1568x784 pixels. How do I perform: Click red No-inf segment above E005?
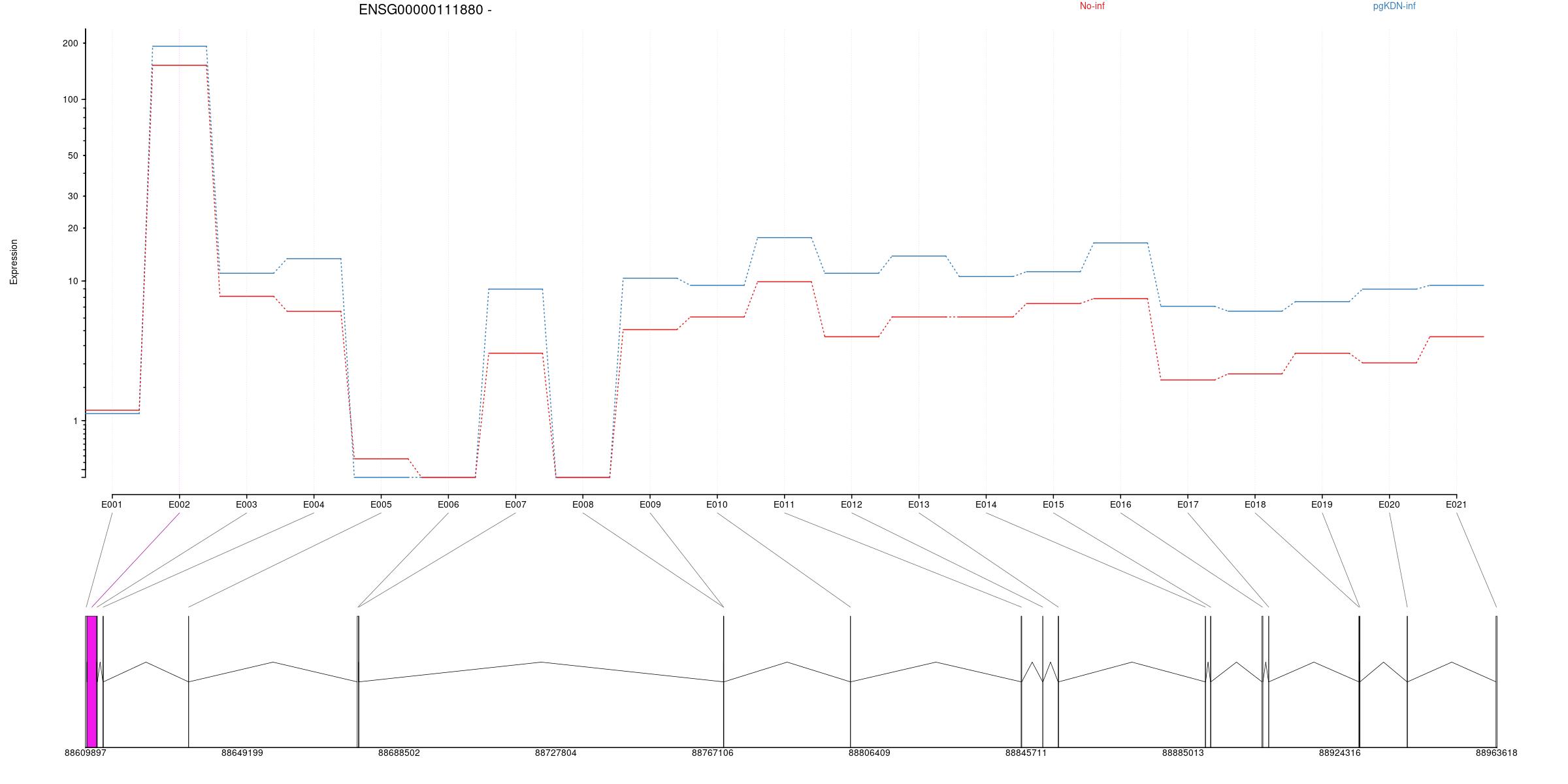(381, 459)
